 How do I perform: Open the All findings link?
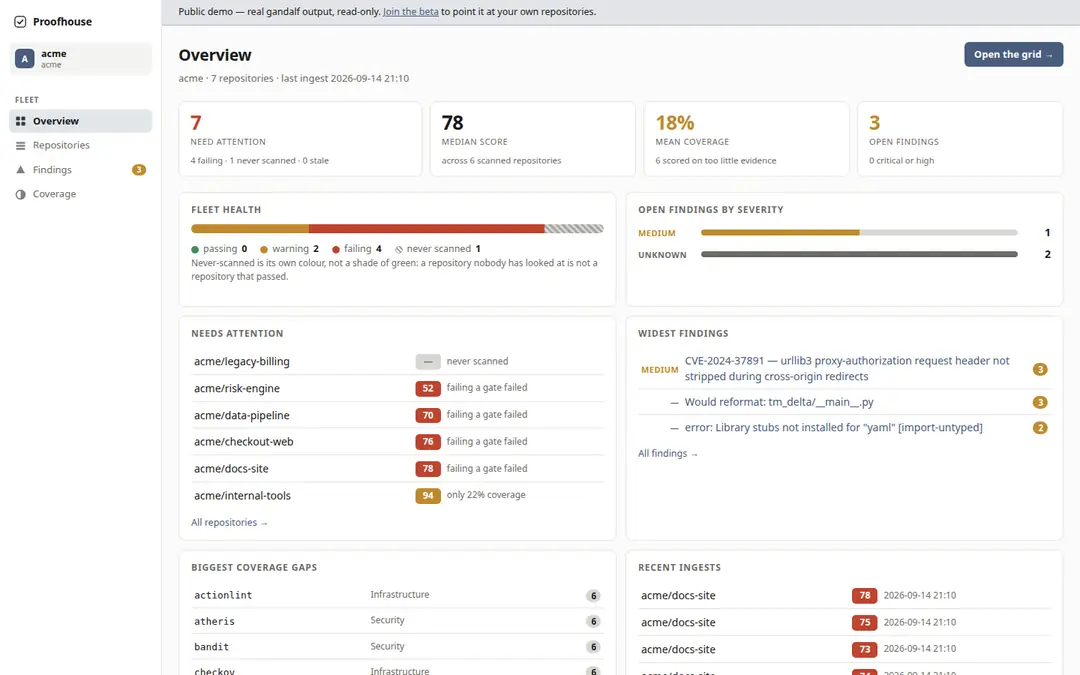tap(668, 453)
